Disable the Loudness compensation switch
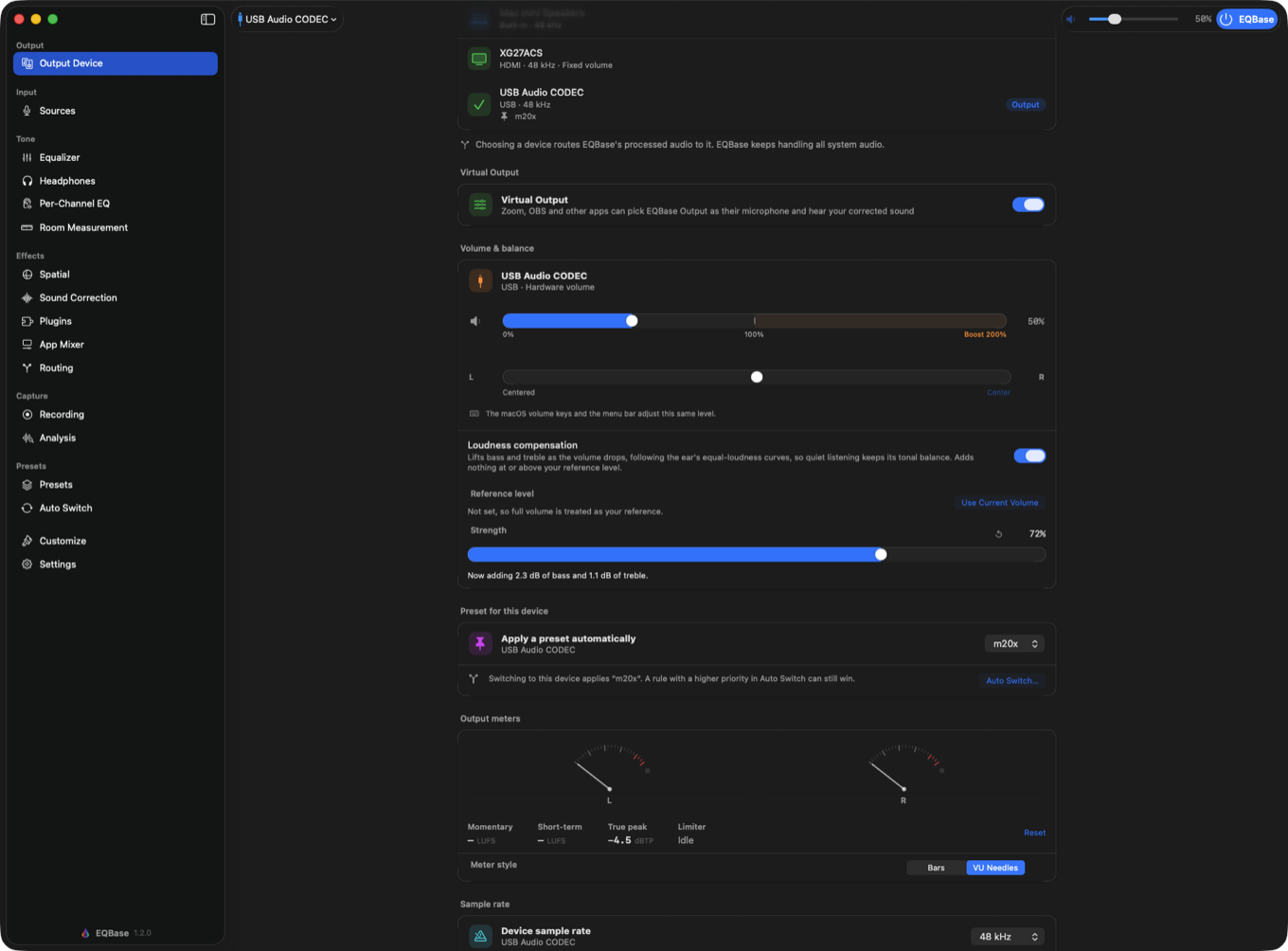 click(x=1029, y=456)
